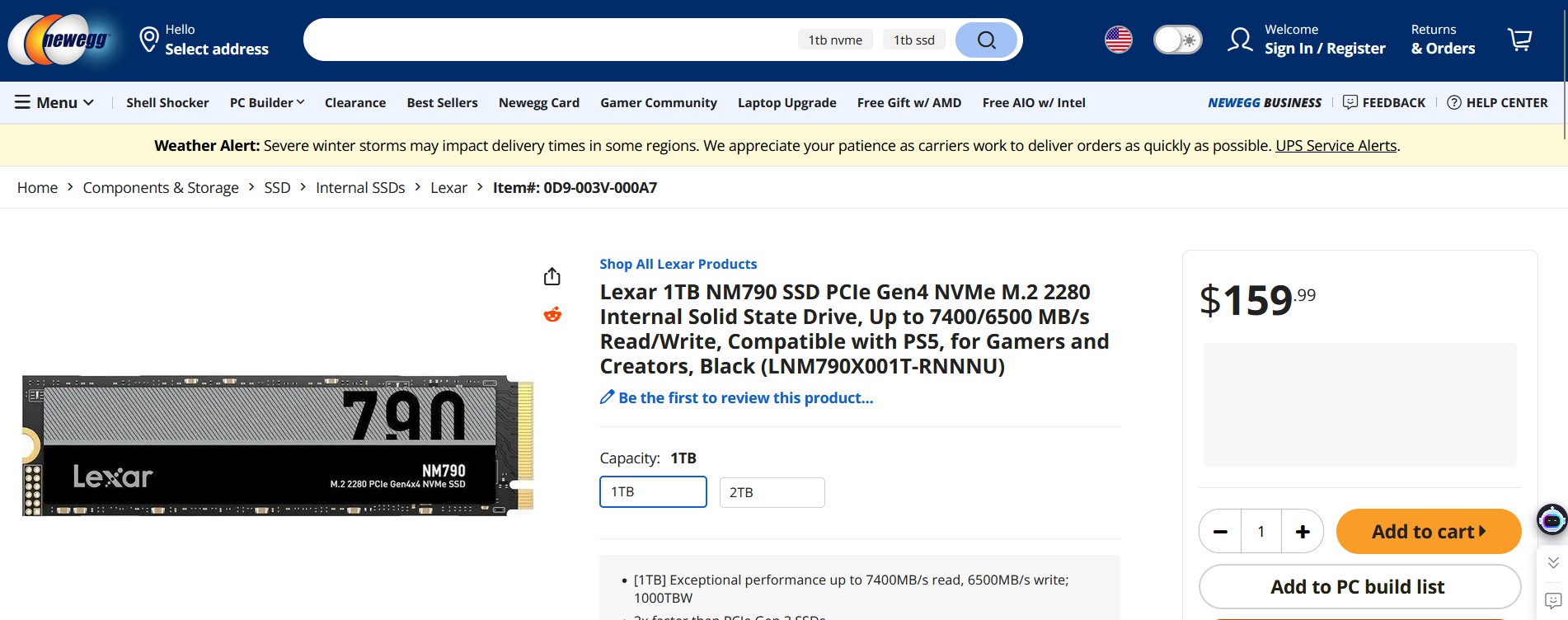
Task: Go to Lexar breadcrumb
Action: (448, 187)
